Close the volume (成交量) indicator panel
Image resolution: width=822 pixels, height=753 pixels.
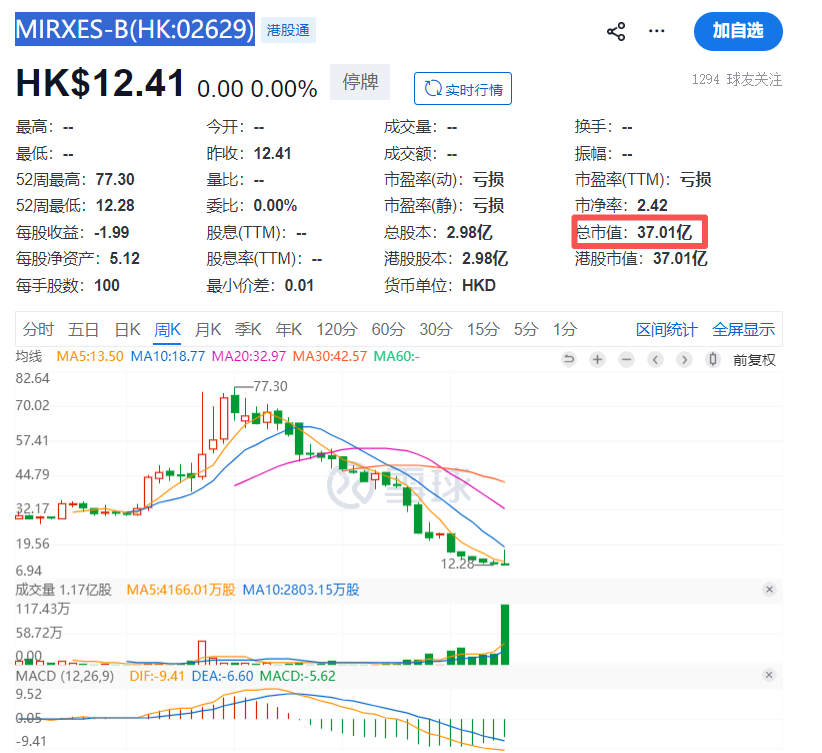(x=769, y=590)
